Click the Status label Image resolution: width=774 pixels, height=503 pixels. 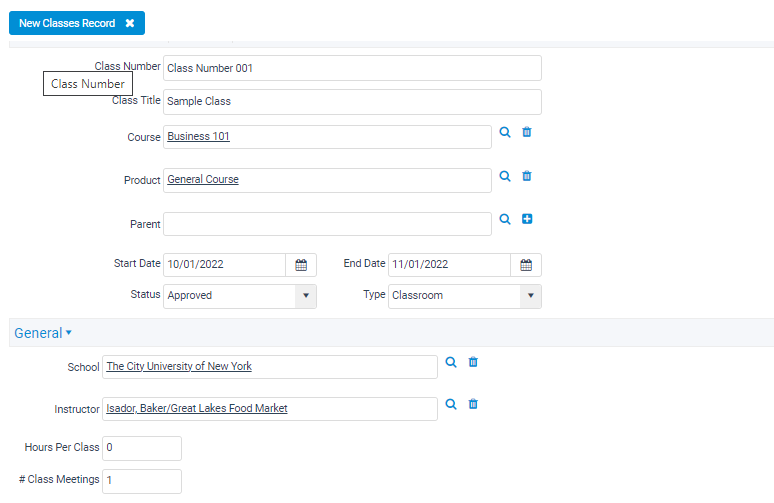[145, 295]
